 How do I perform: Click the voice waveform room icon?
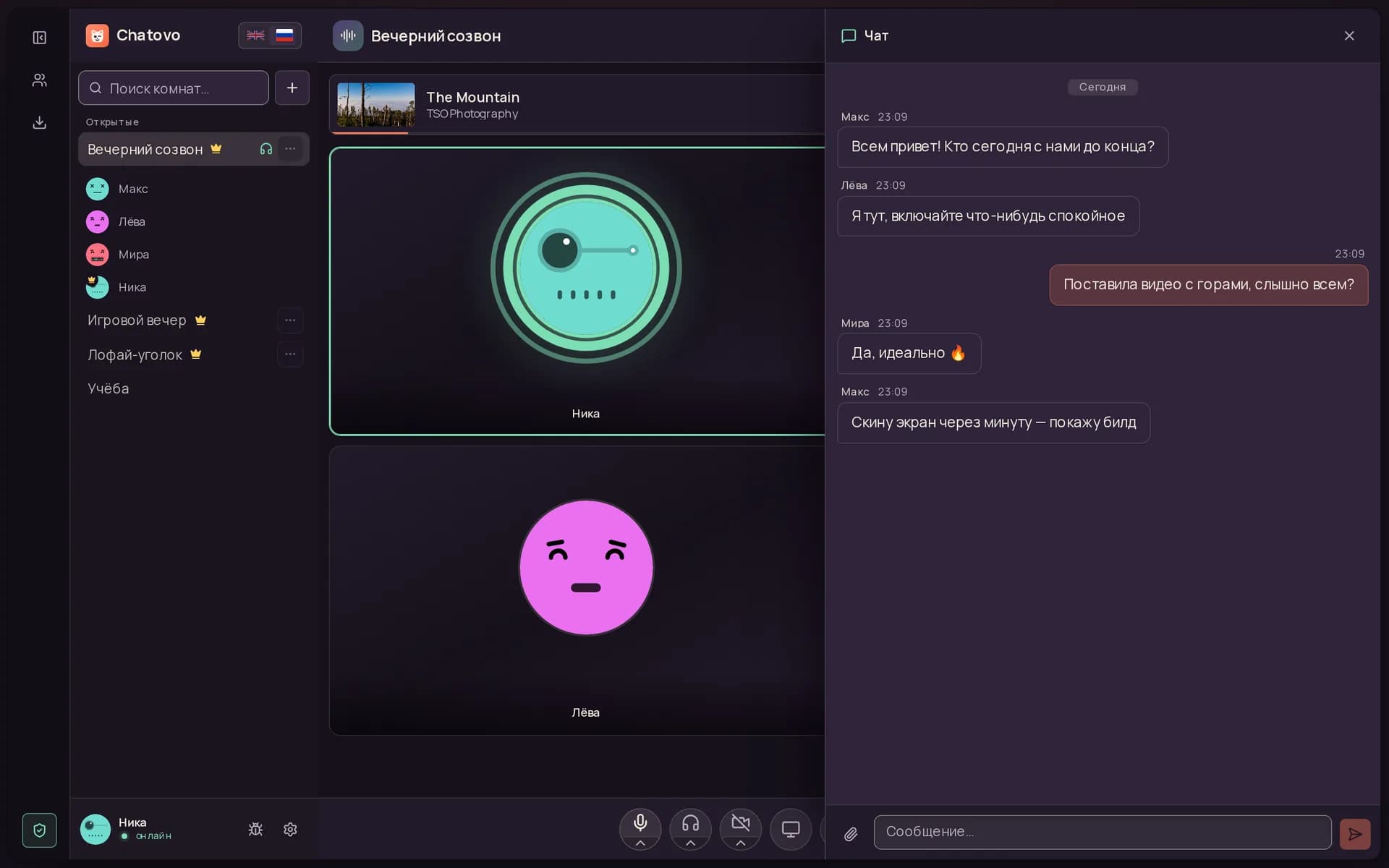point(348,35)
